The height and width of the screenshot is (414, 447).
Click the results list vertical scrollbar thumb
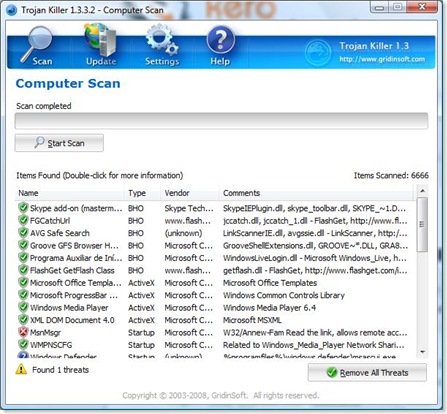(422, 224)
